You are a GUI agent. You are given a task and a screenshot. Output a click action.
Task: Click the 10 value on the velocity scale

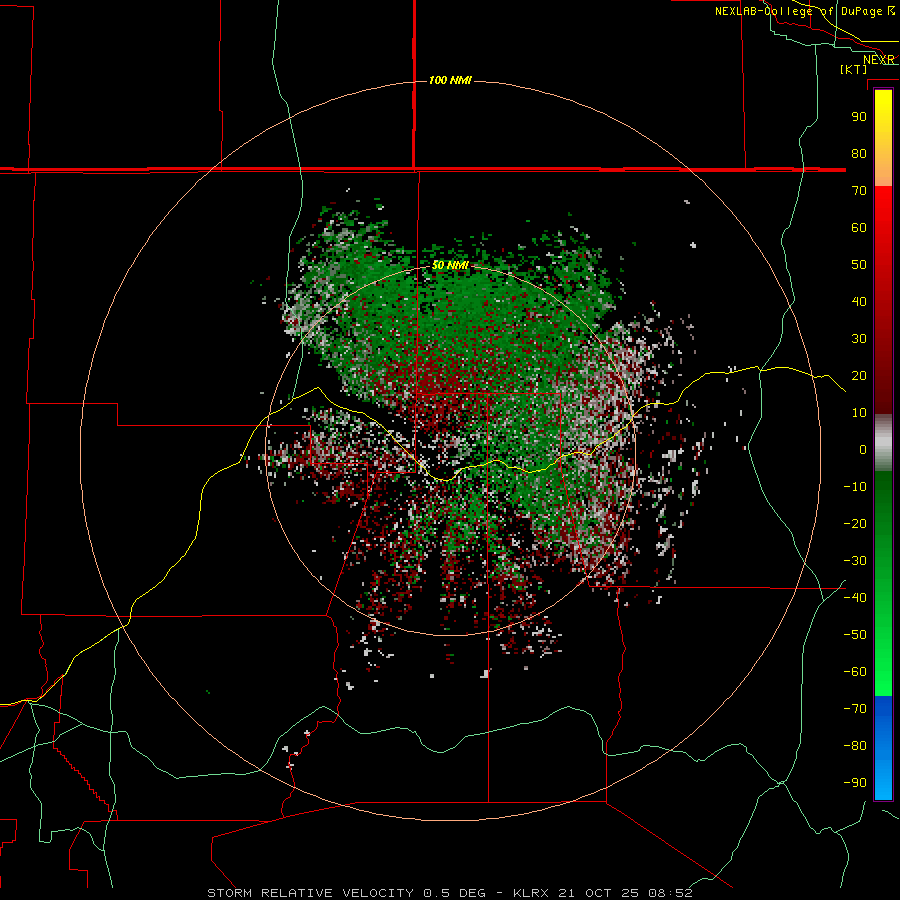859,413
